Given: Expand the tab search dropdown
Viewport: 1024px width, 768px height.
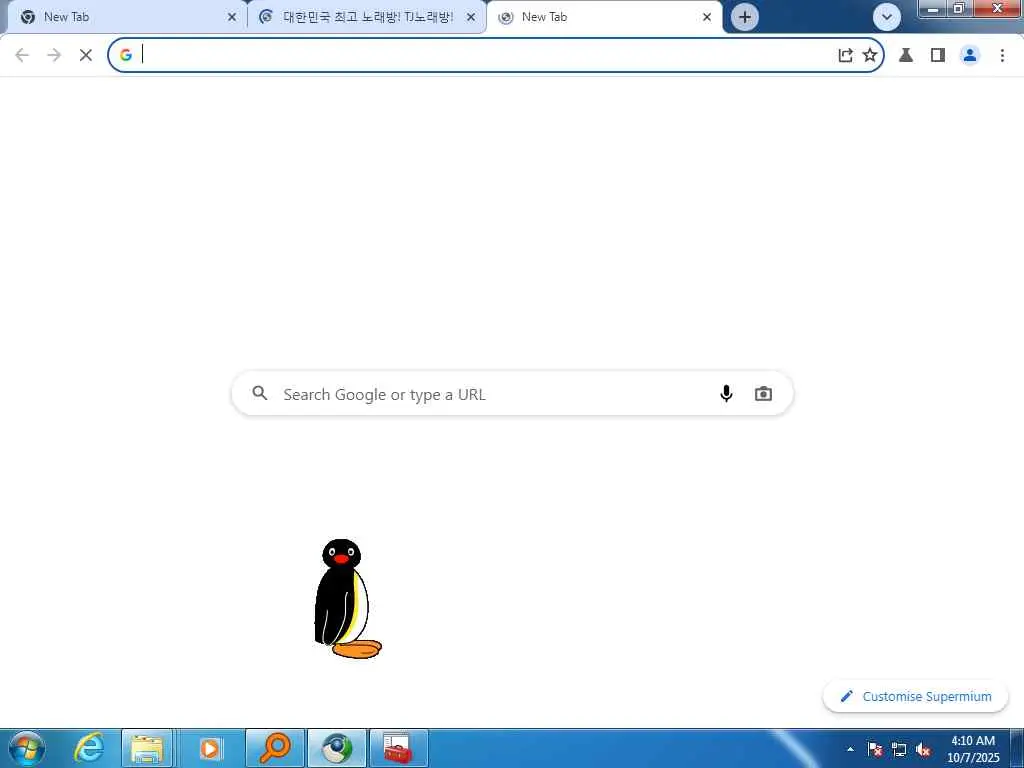Looking at the screenshot, I should [886, 17].
